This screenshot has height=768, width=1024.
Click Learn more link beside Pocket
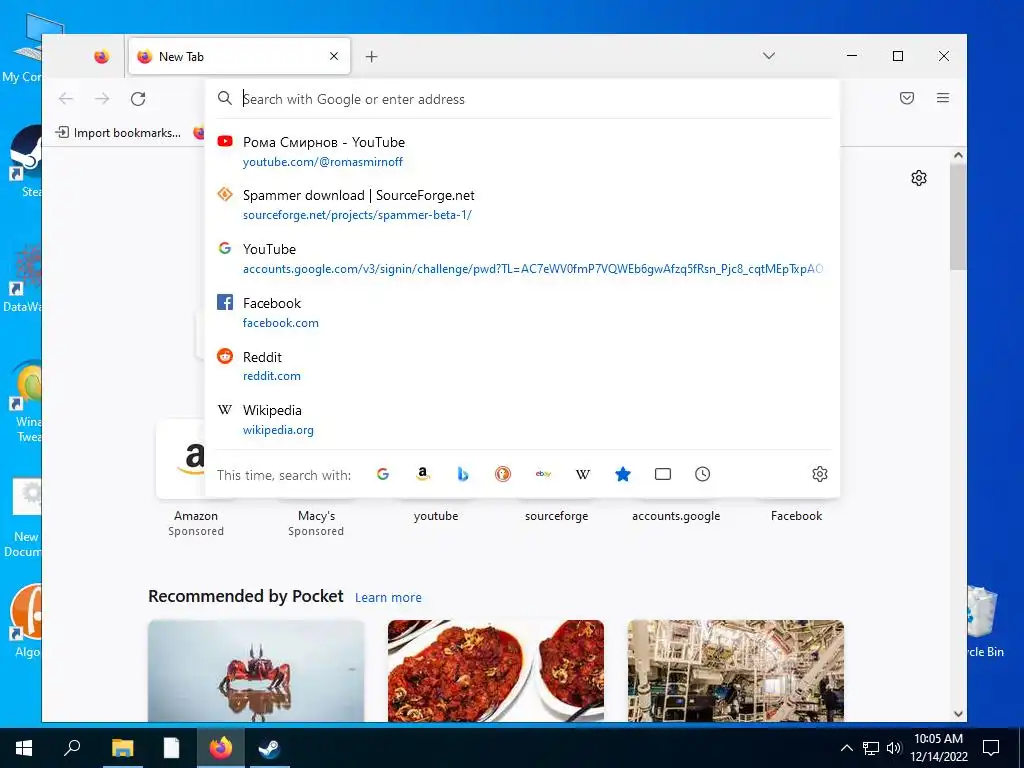tap(388, 598)
